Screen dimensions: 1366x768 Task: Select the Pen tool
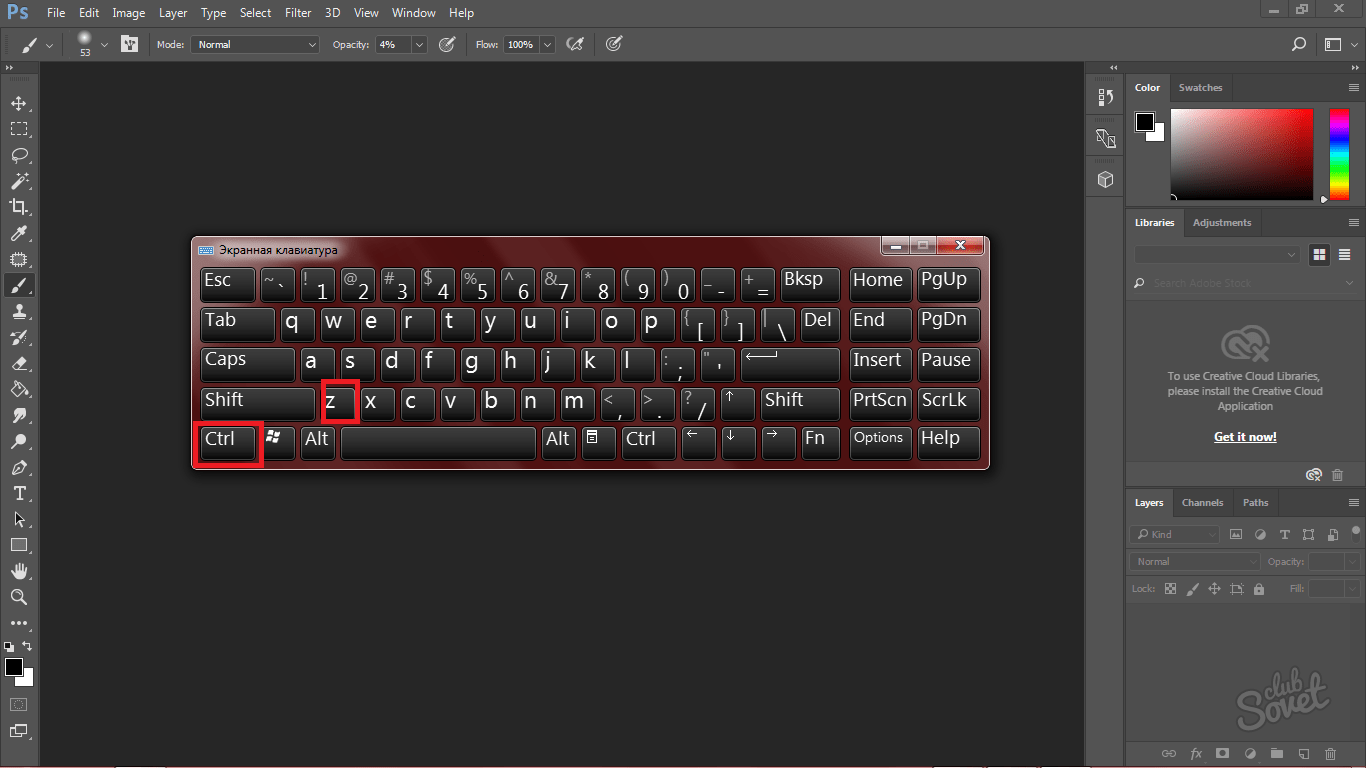pyautogui.click(x=19, y=467)
